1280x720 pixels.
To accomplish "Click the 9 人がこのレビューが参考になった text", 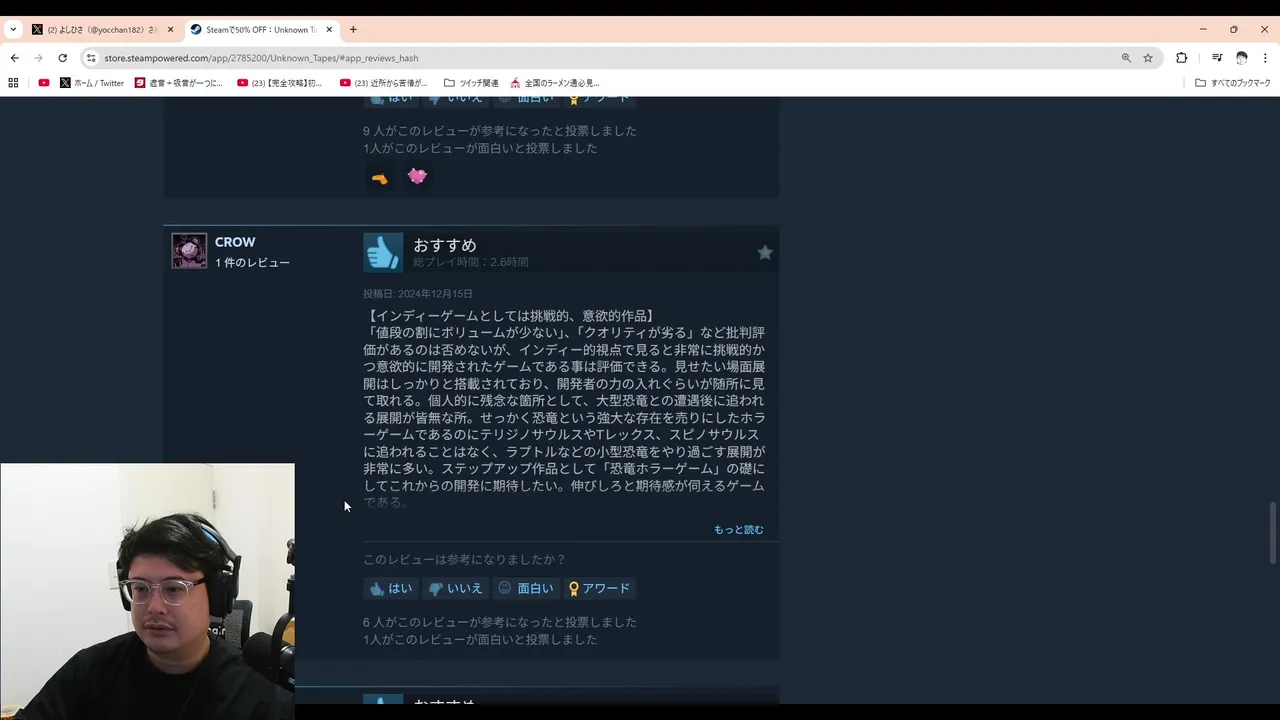I will click(499, 131).
